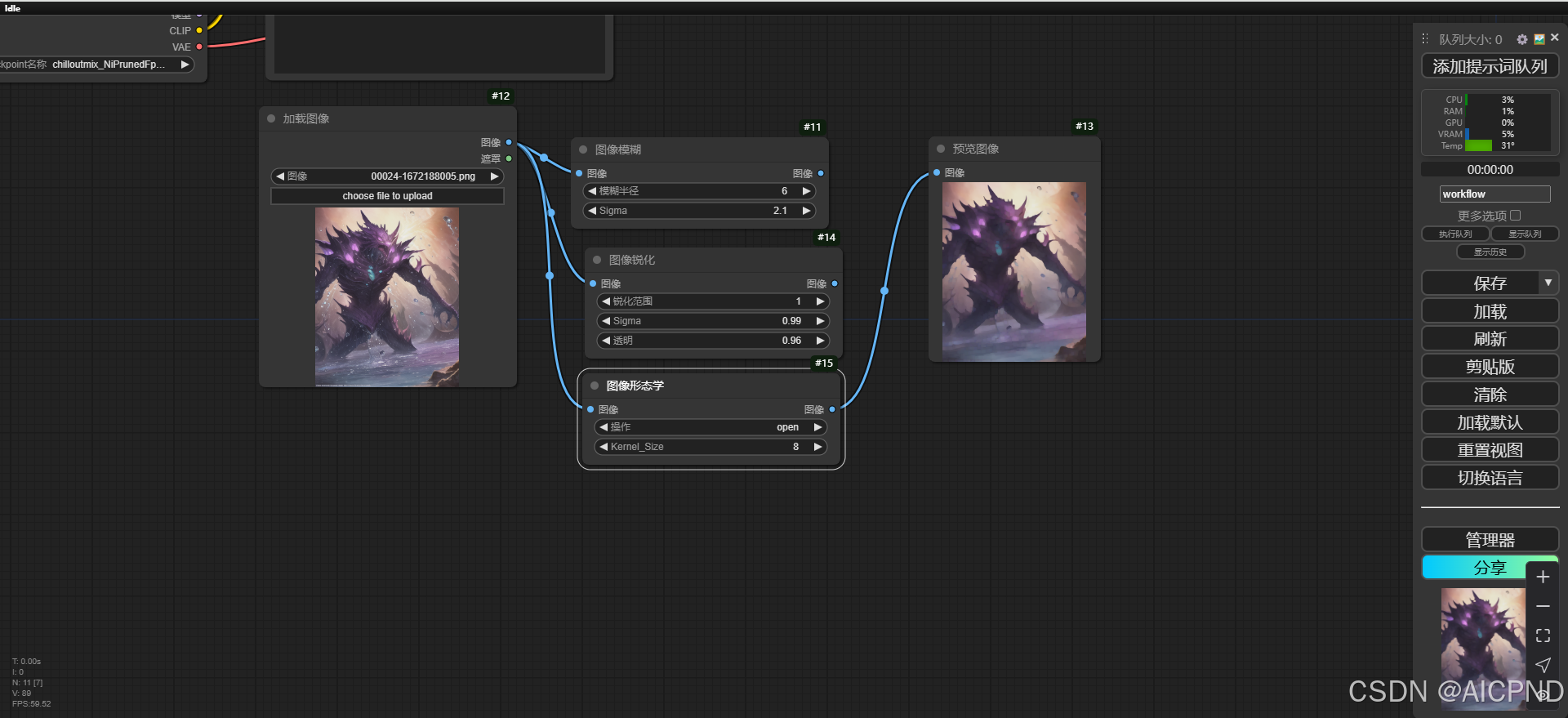Click the 显示历史 button
1568x718 pixels.
tap(1490, 252)
